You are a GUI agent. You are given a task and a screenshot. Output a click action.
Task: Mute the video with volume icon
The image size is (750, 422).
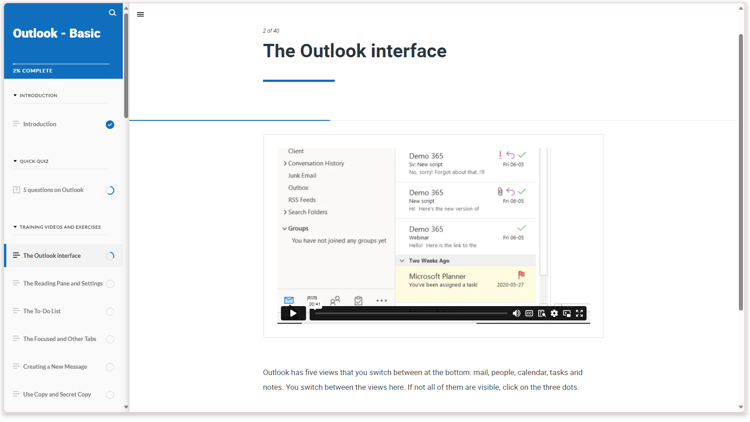pos(516,314)
